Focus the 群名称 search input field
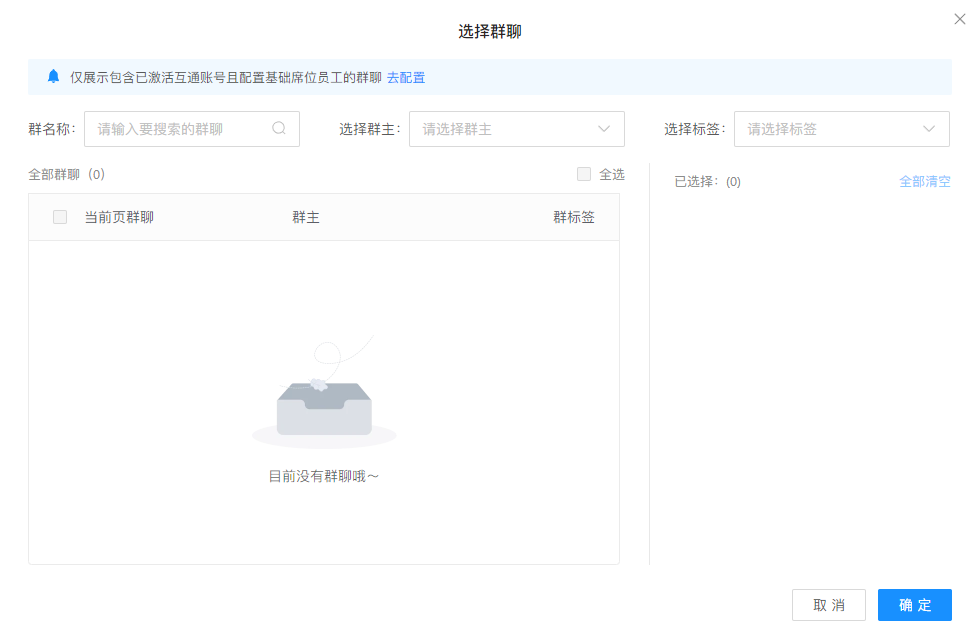This screenshot has width=979, height=639. (180, 129)
